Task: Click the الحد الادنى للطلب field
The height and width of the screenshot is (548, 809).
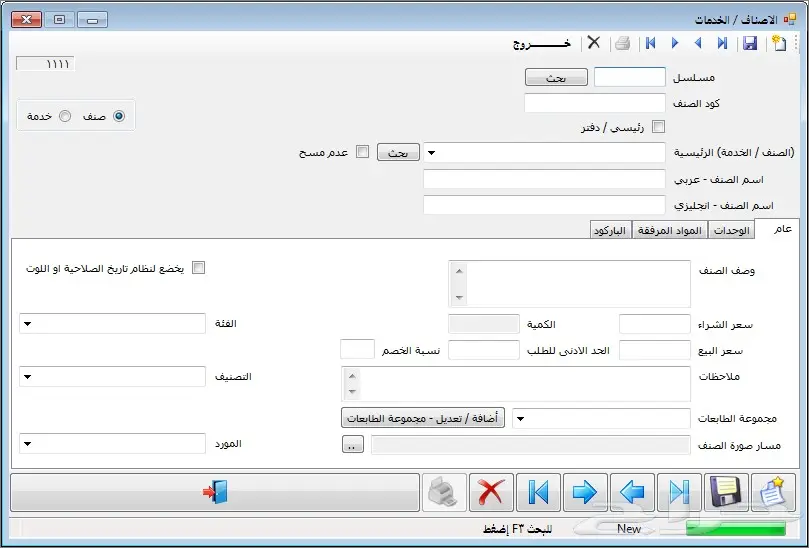Action: 484,350
